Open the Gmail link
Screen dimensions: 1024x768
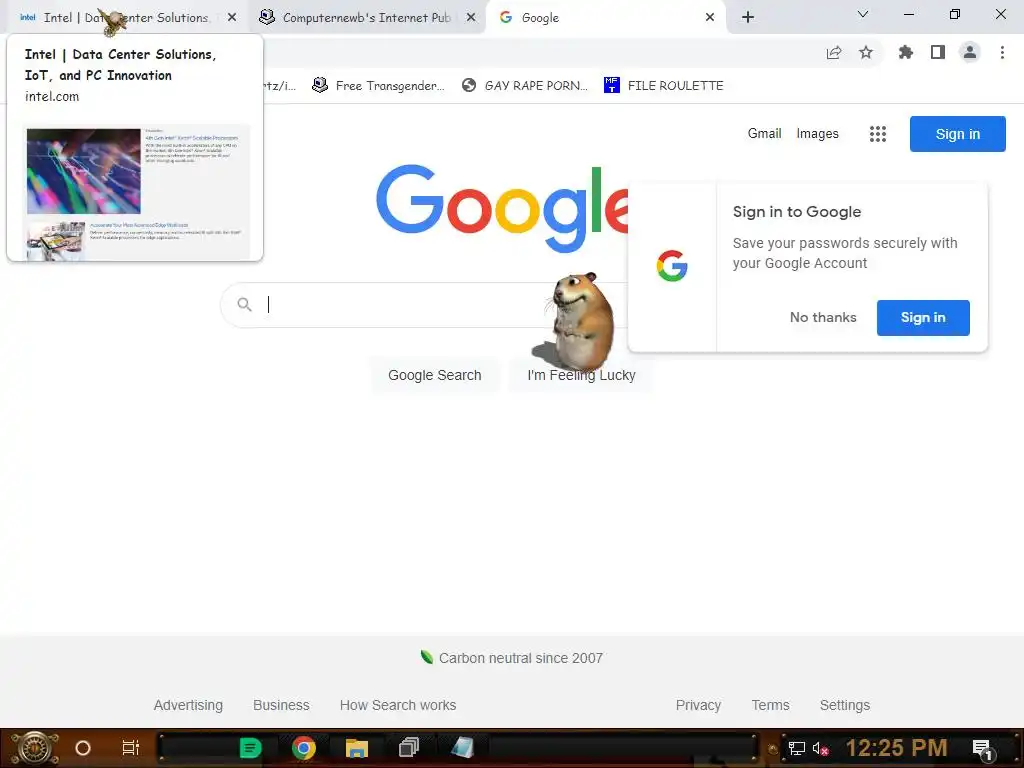coord(764,133)
